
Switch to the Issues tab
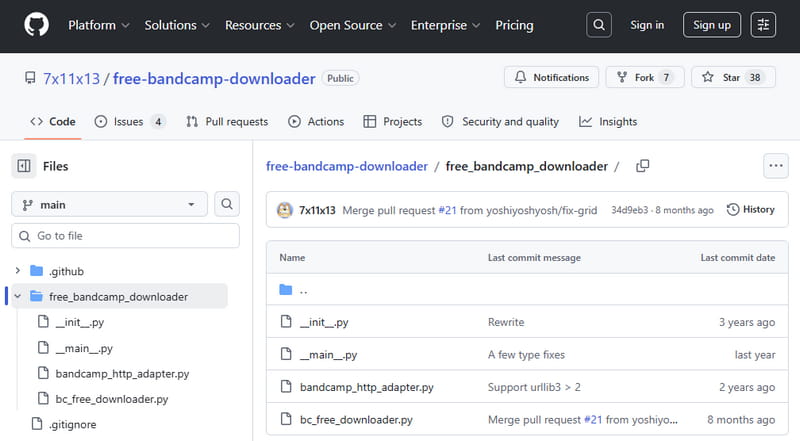[130, 121]
